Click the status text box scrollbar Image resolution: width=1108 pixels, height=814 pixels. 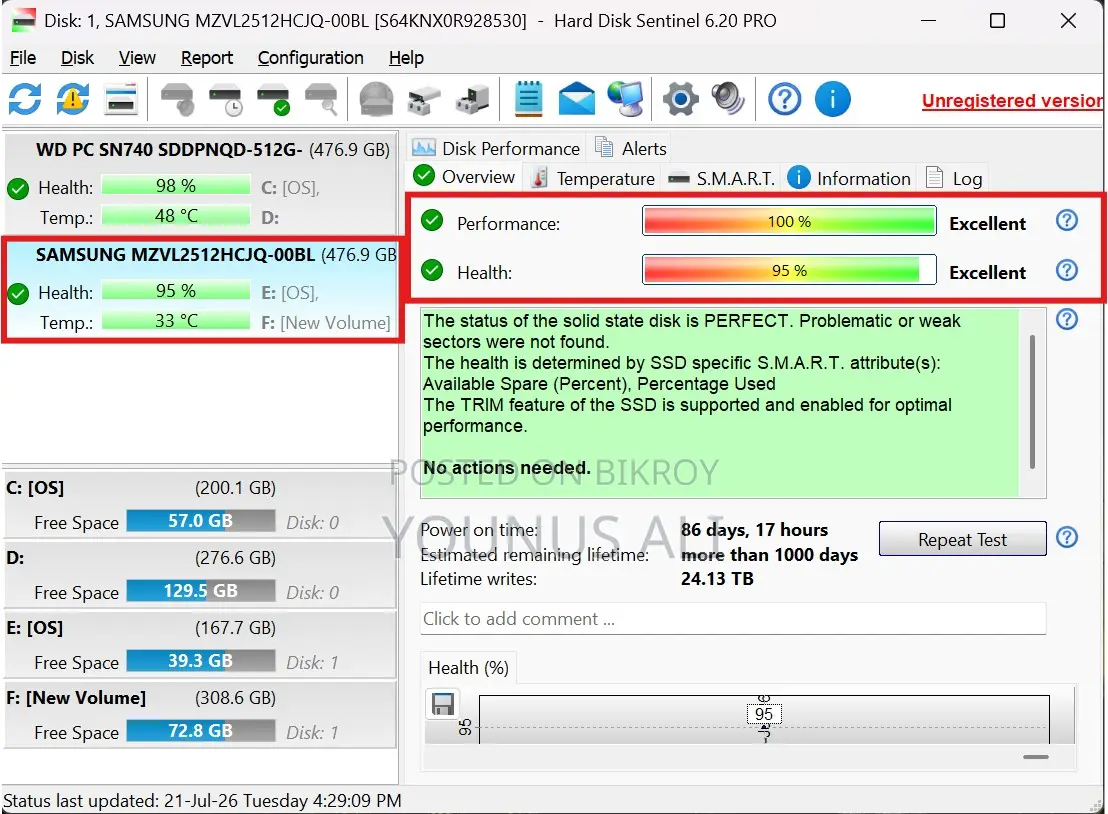1032,403
